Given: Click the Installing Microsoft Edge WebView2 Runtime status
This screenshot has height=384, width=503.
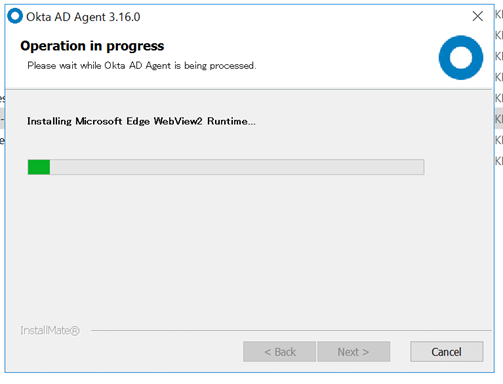Looking at the screenshot, I should (x=141, y=121).
